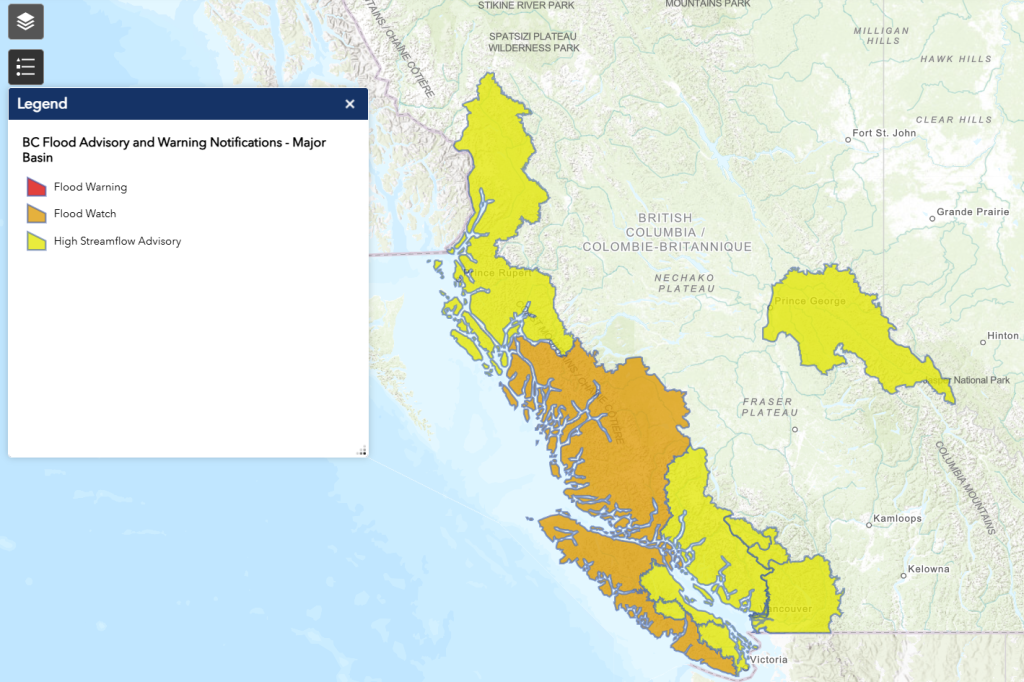Select the Flood Watch legend label
Screen dimensions: 1024x682
click(x=85, y=214)
